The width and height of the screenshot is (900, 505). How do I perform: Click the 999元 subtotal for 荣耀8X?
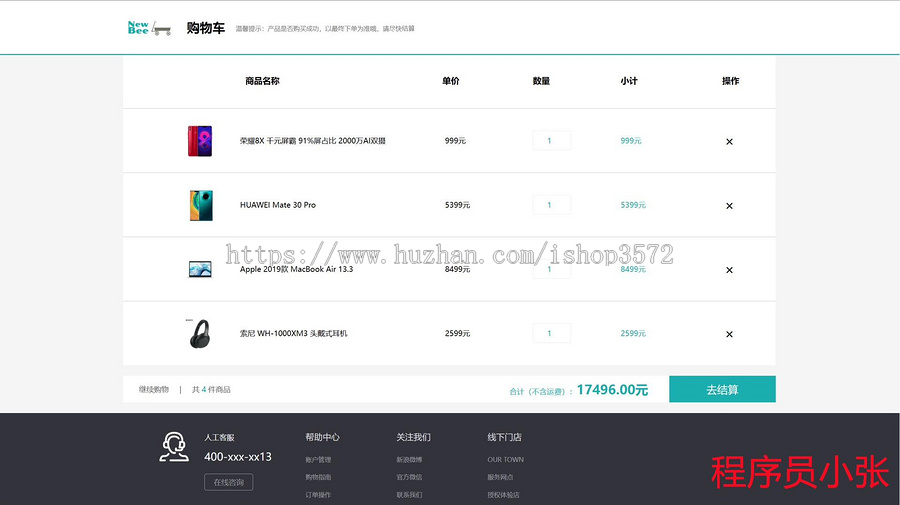point(631,141)
